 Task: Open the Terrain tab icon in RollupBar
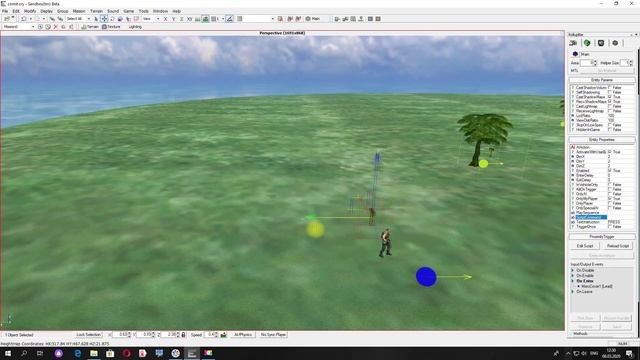pos(587,43)
